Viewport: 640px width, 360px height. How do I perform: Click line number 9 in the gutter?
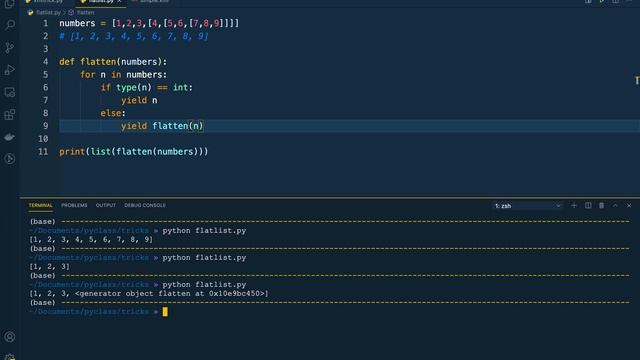point(45,126)
